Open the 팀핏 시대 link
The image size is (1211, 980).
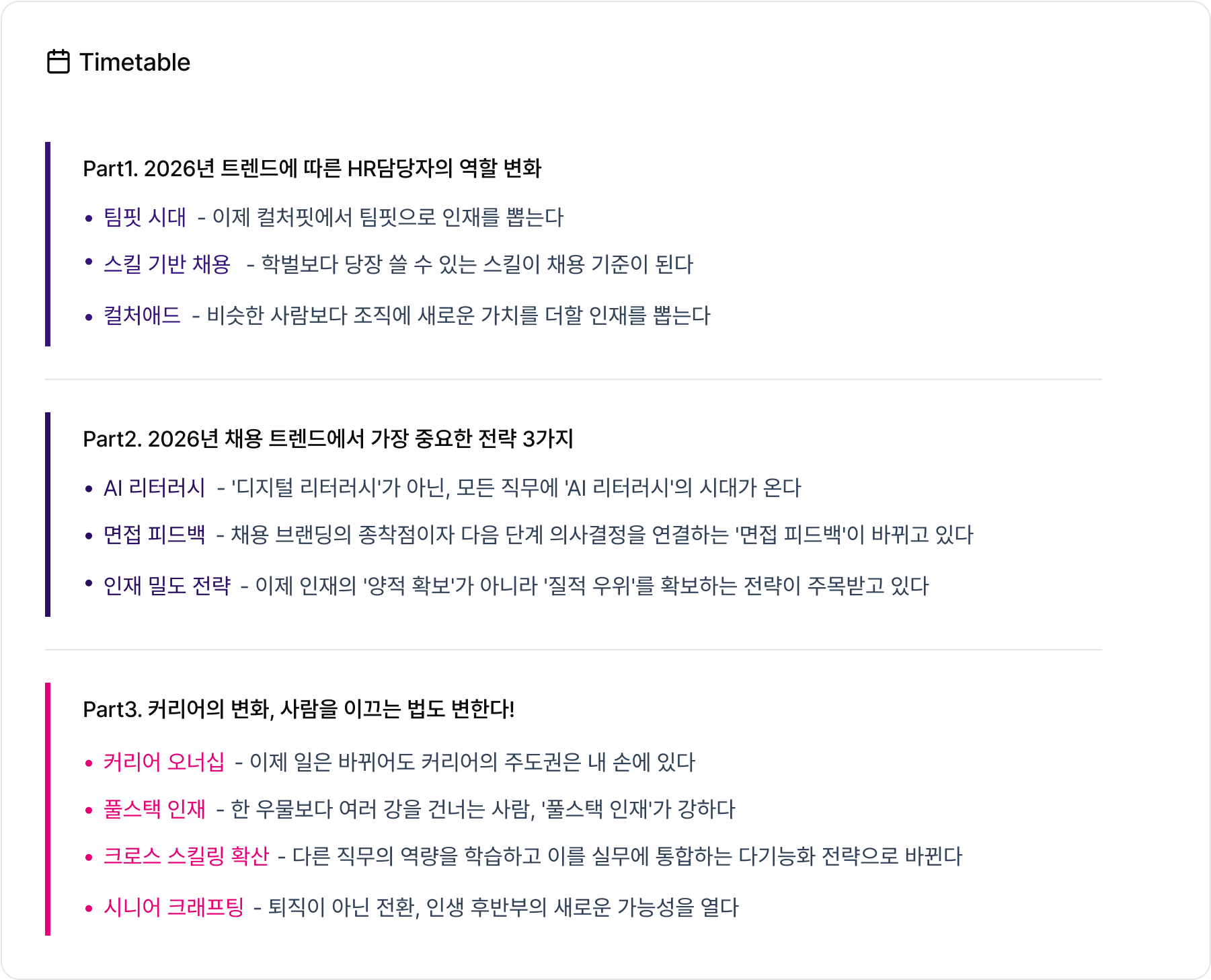(145, 217)
